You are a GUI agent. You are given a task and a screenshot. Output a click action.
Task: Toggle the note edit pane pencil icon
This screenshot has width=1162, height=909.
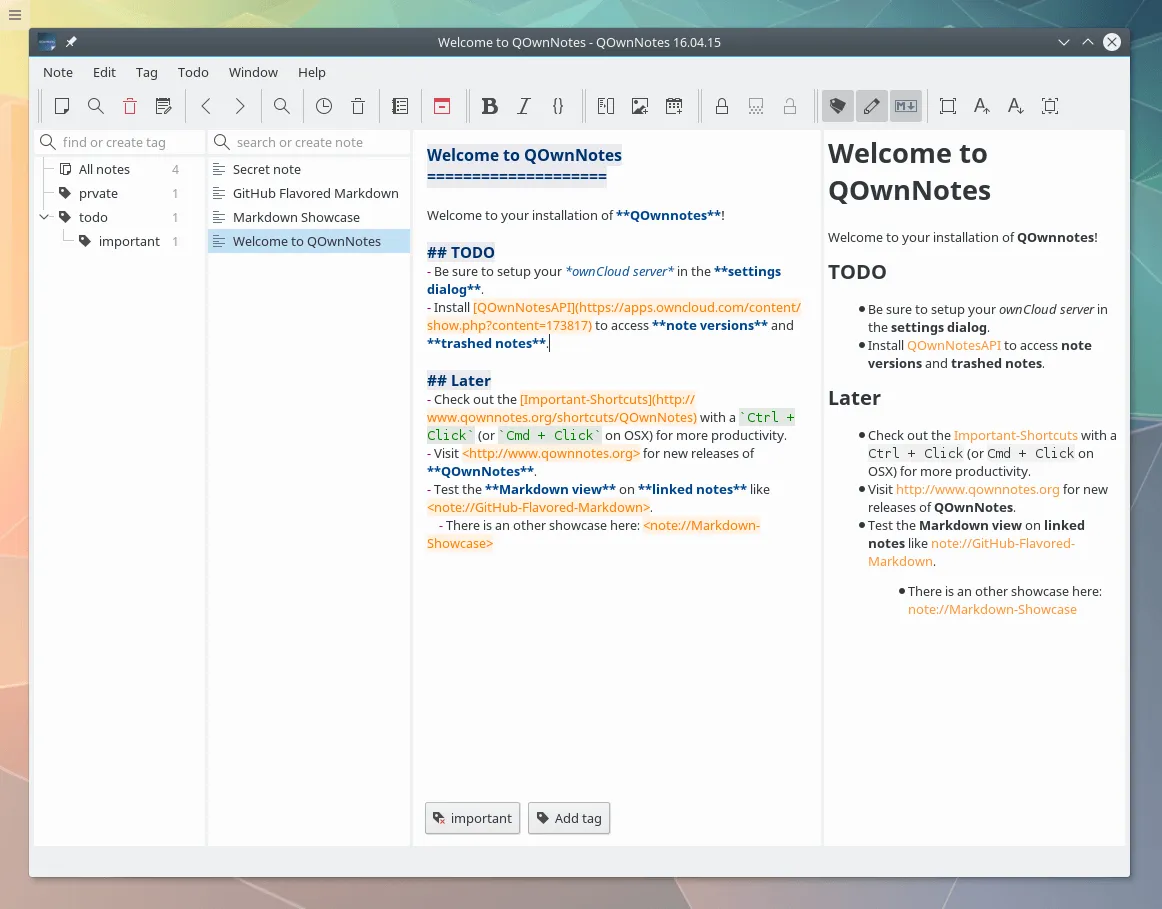point(871,106)
